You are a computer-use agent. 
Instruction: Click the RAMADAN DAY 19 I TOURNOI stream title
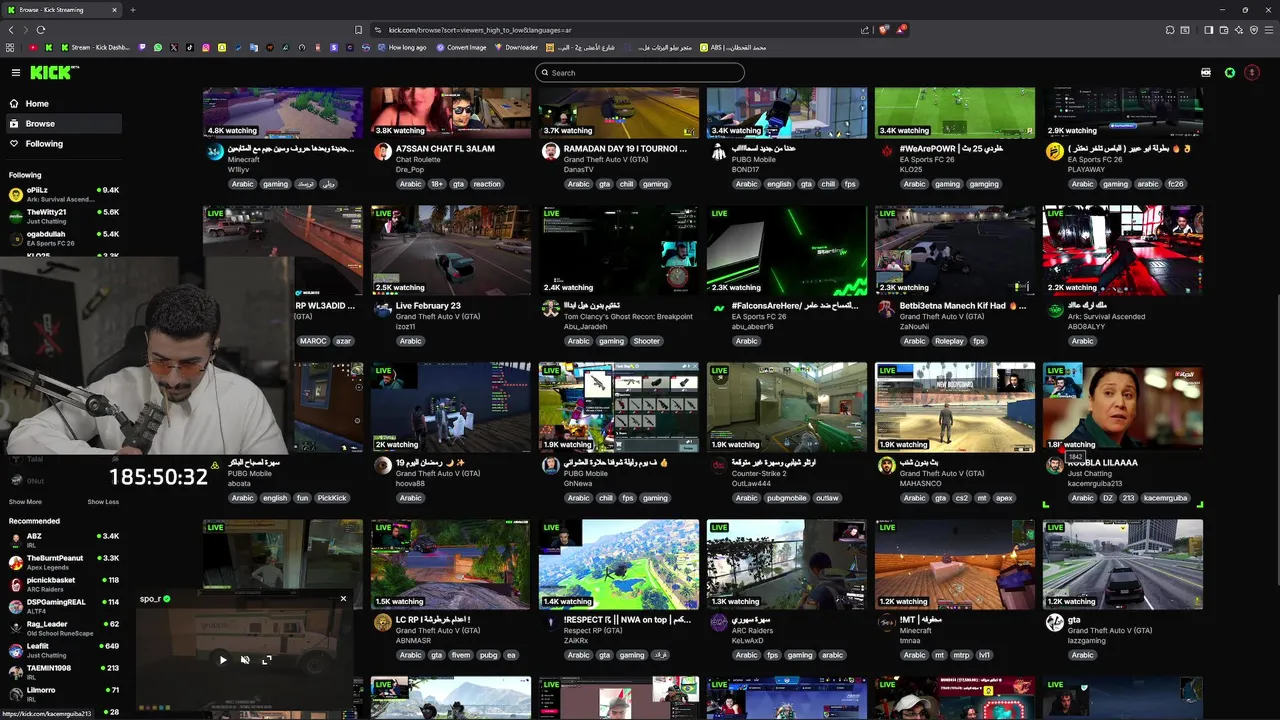tap(625, 148)
